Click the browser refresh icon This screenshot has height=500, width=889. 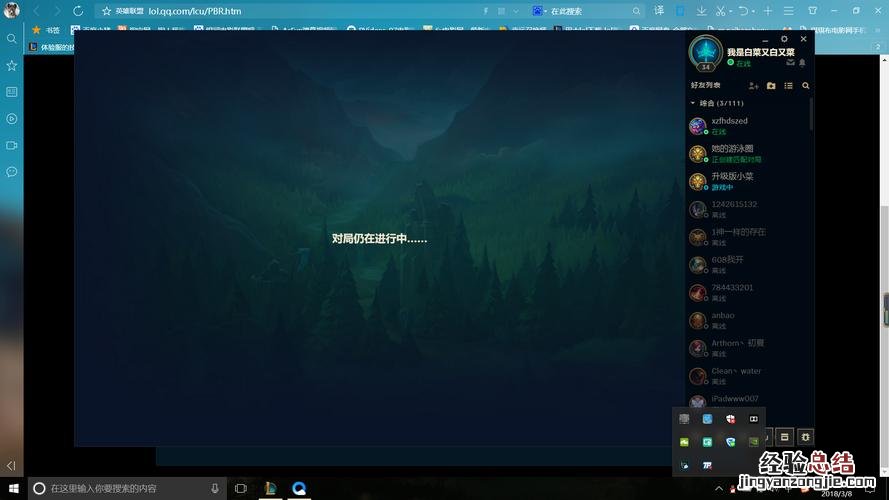[x=78, y=11]
